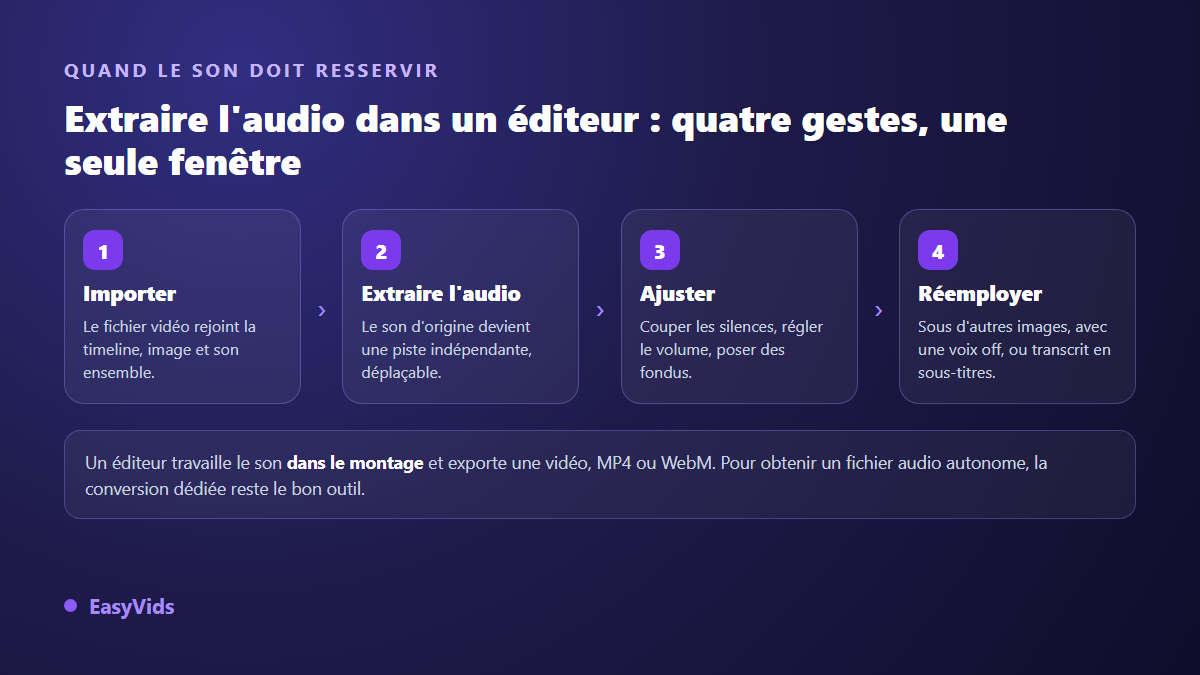Click the bold words "dans le montage"
The height and width of the screenshot is (675, 1200).
pyautogui.click(x=355, y=464)
